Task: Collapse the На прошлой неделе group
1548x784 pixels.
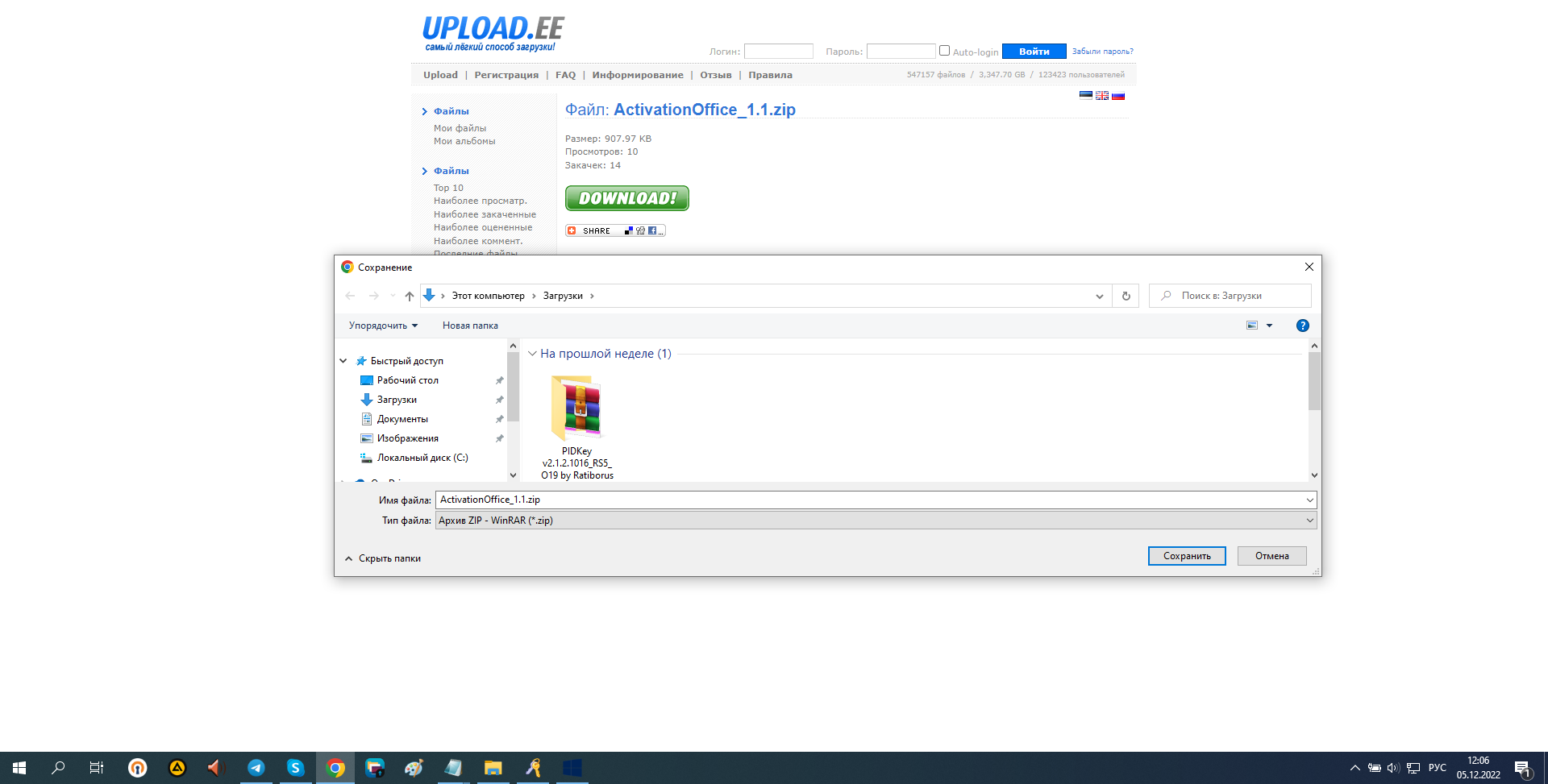Action: pos(532,354)
